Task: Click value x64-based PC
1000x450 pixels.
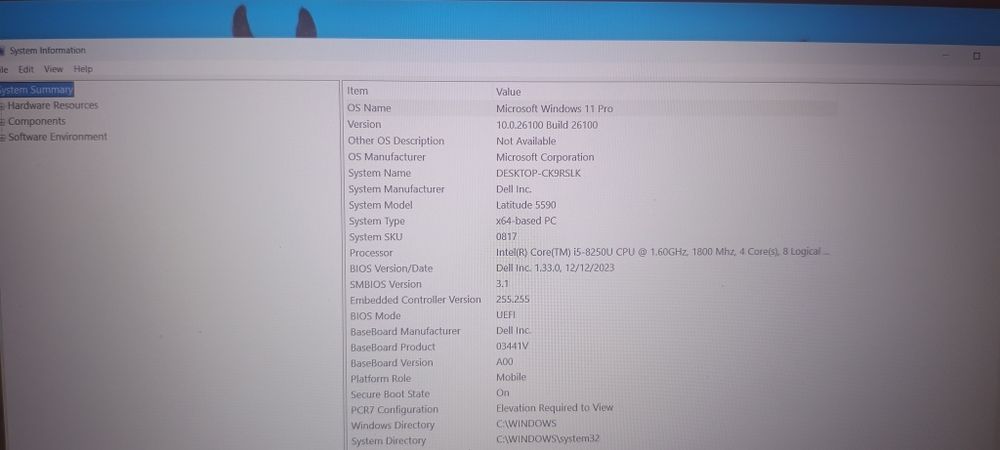Action: click(x=526, y=221)
